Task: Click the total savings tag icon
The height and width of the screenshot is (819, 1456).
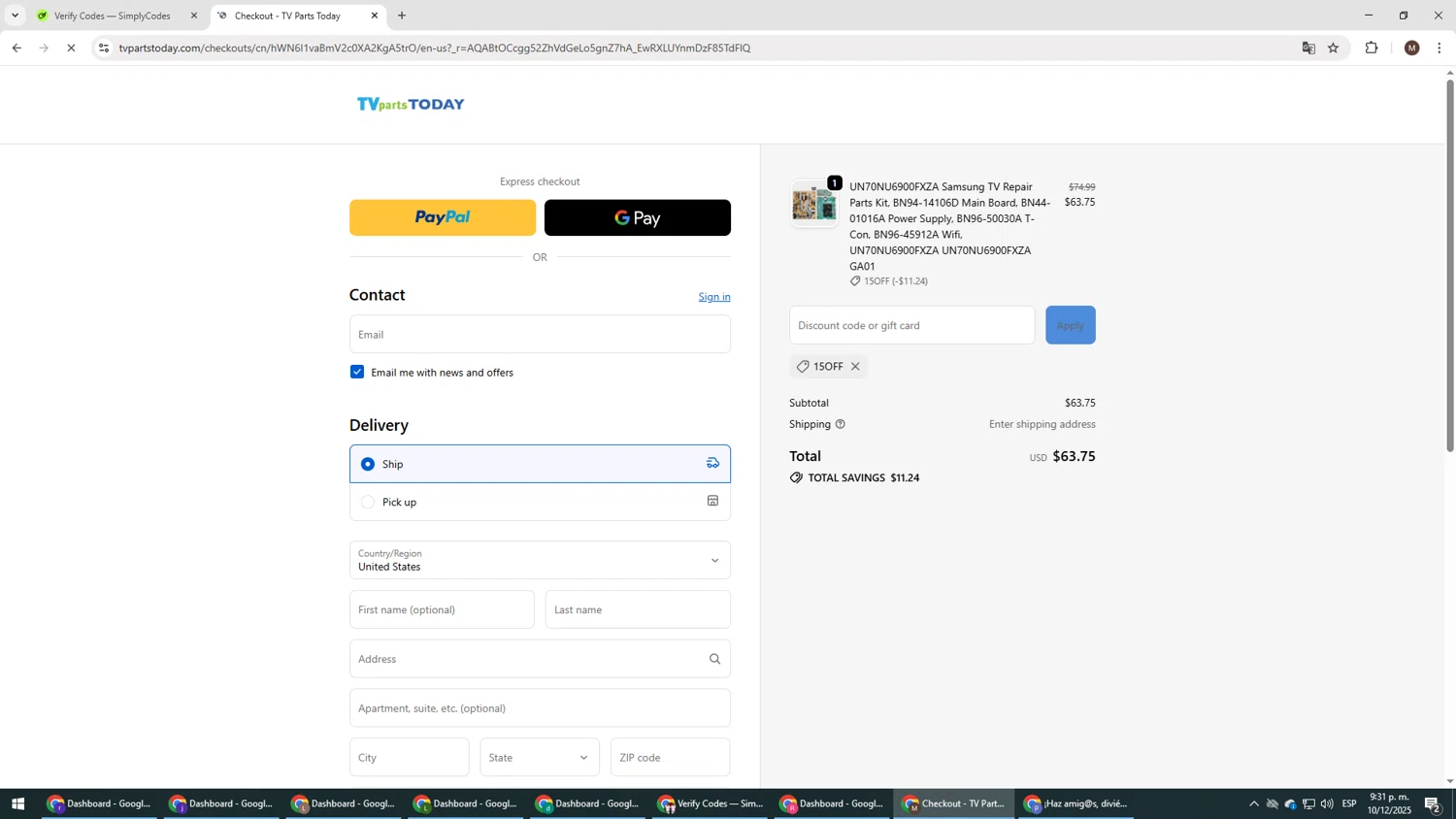Action: click(796, 477)
